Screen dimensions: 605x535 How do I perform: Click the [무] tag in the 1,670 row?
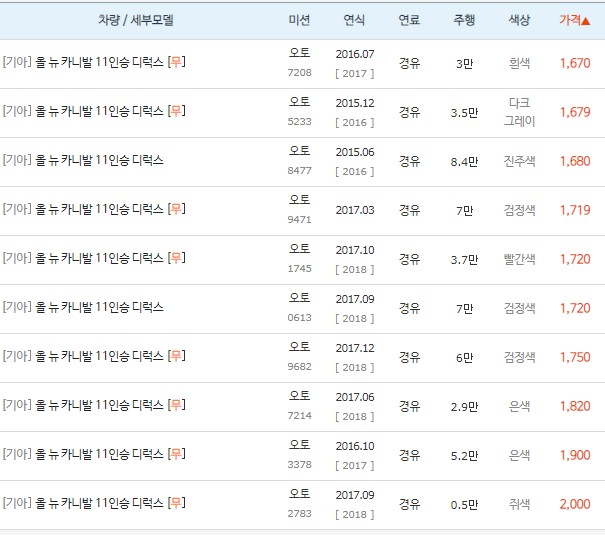click(x=177, y=62)
